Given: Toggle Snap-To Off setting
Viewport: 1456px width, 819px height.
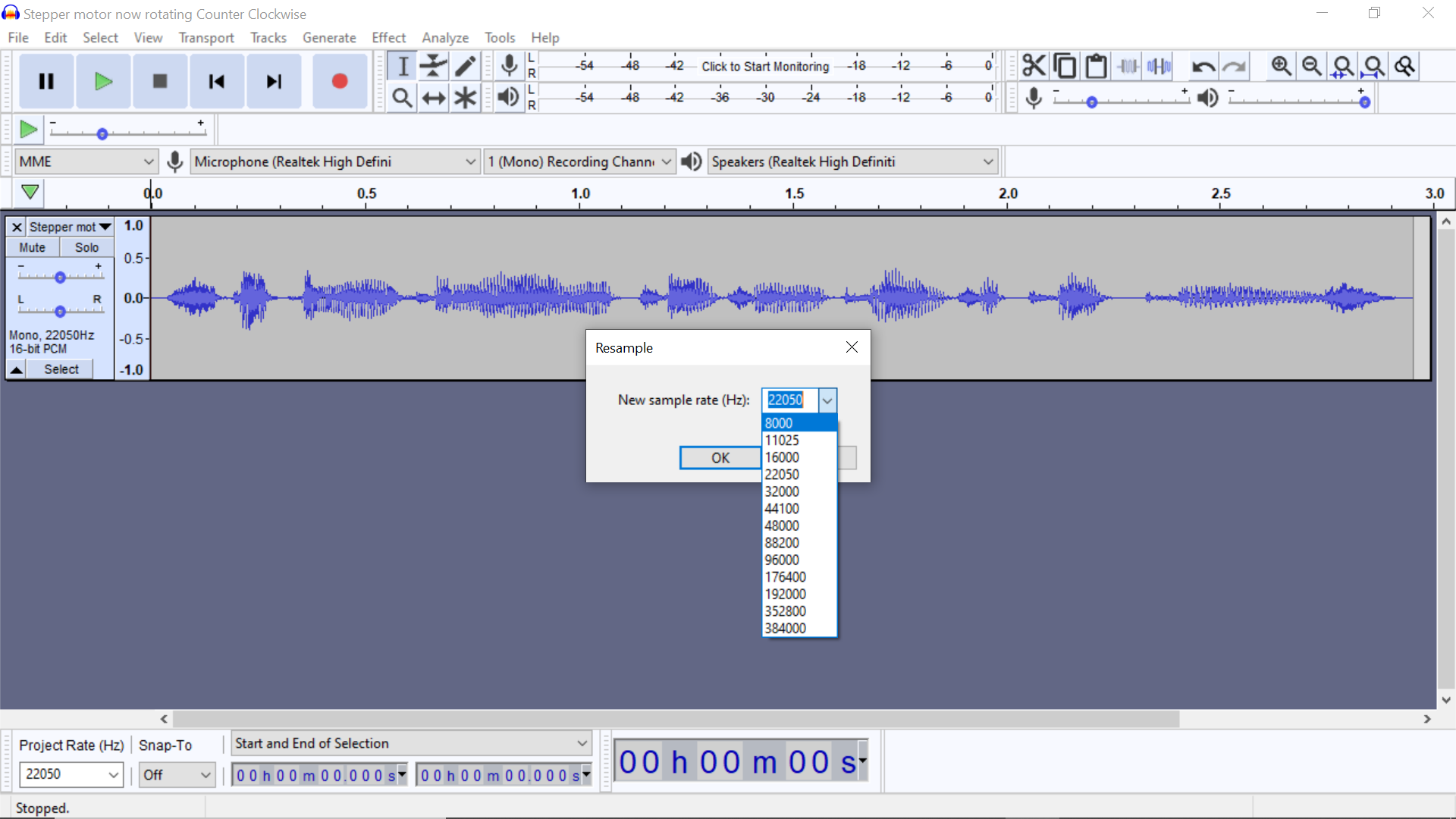Looking at the screenshot, I should pyautogui.click(x=177, y=774).
